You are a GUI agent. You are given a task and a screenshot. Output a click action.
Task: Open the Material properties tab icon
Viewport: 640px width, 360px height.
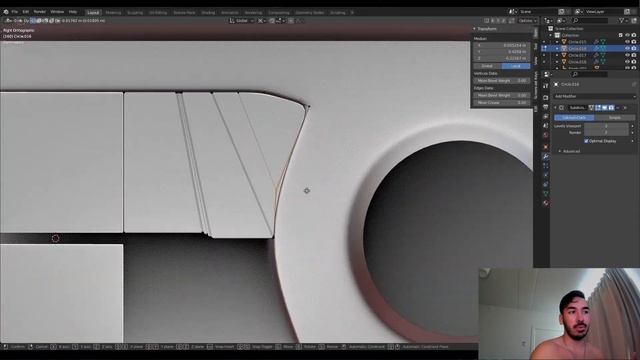(546, 203)
